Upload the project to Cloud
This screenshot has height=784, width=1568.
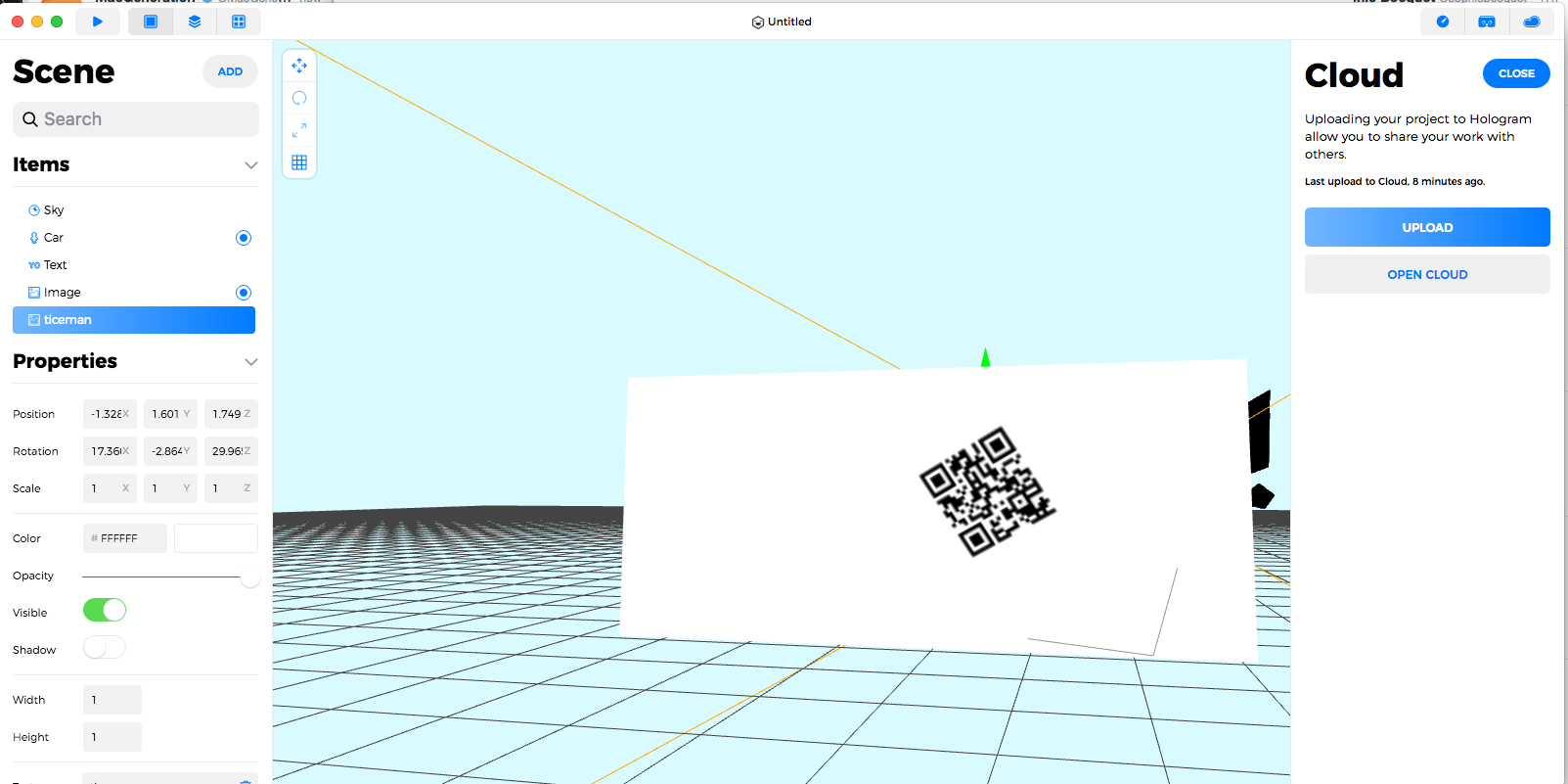click(x=1427, y=227)
